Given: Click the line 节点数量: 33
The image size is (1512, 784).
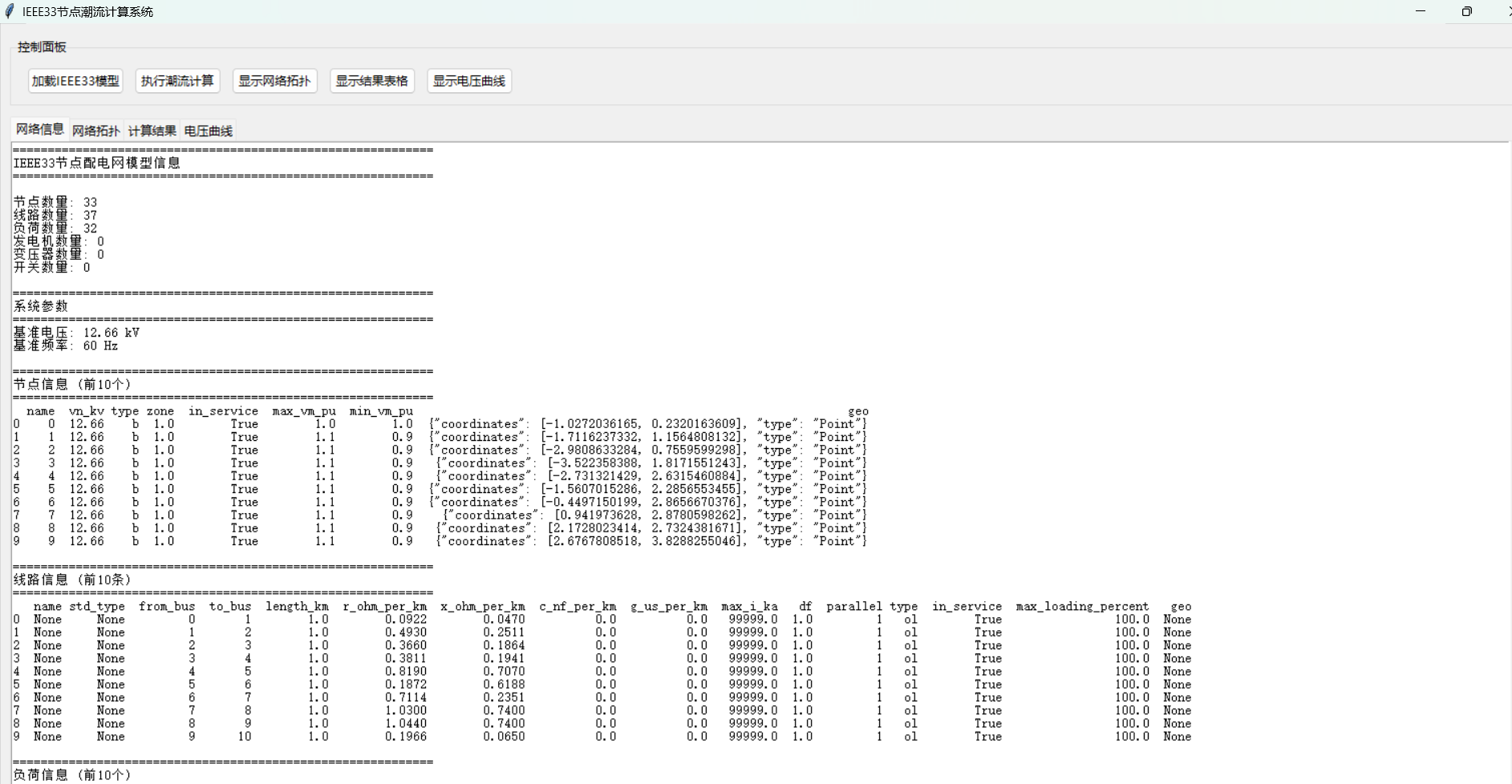Looking at the screenshot, I should click(x=55, y=203).
